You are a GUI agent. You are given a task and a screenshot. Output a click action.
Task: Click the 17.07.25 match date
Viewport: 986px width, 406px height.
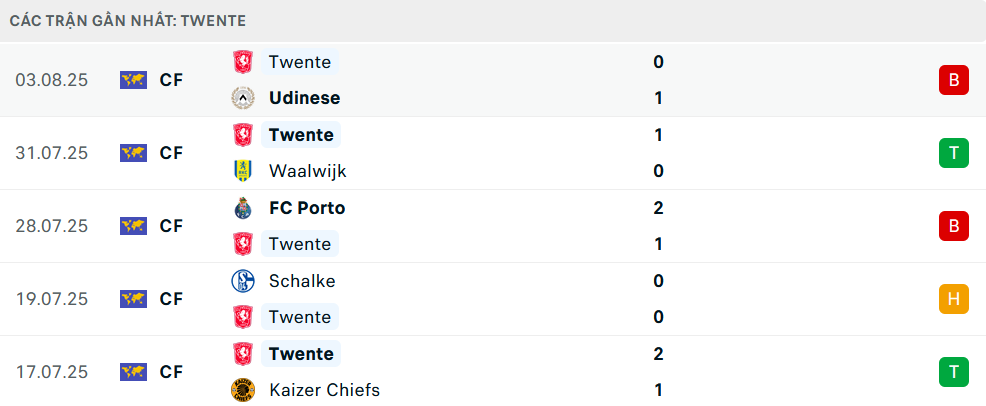[52, 372]
